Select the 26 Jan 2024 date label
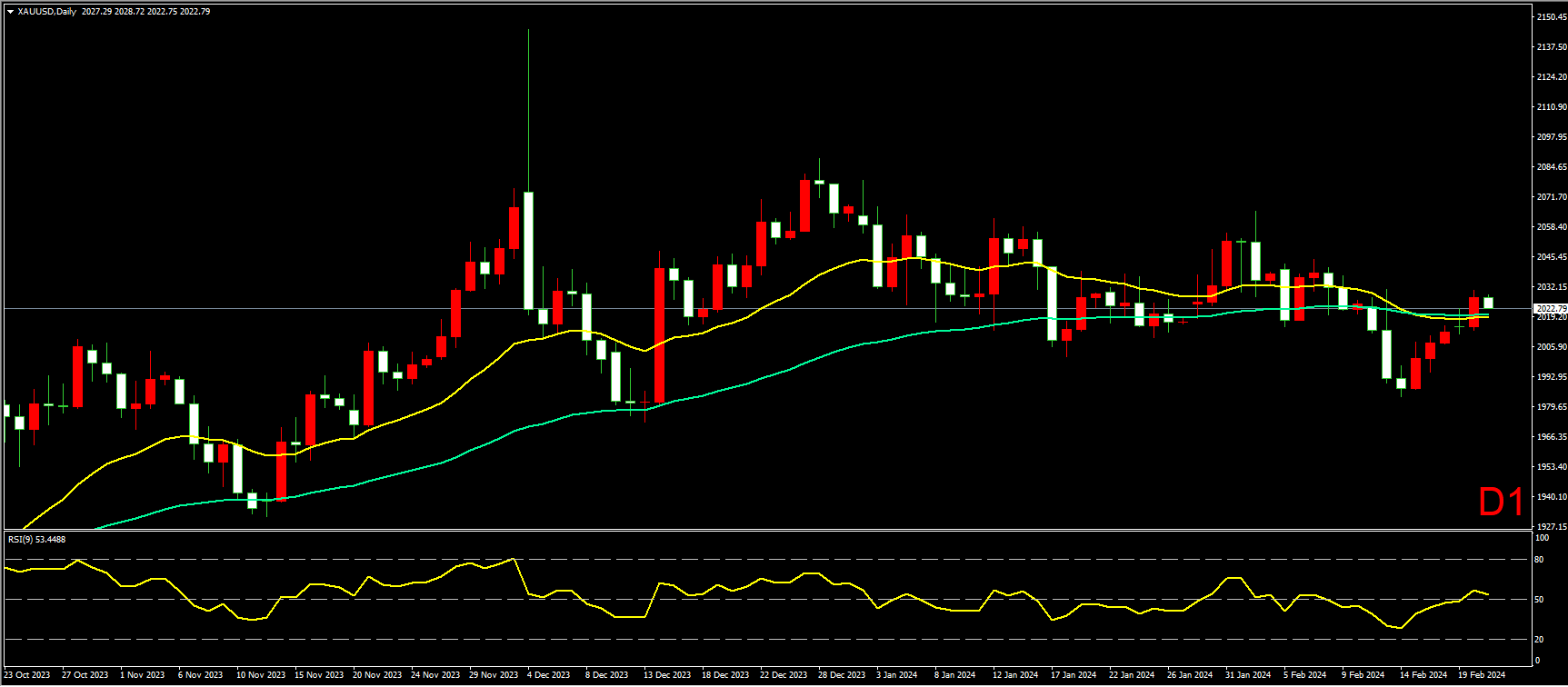The image size is (1568, 687). pos(1190,675)
